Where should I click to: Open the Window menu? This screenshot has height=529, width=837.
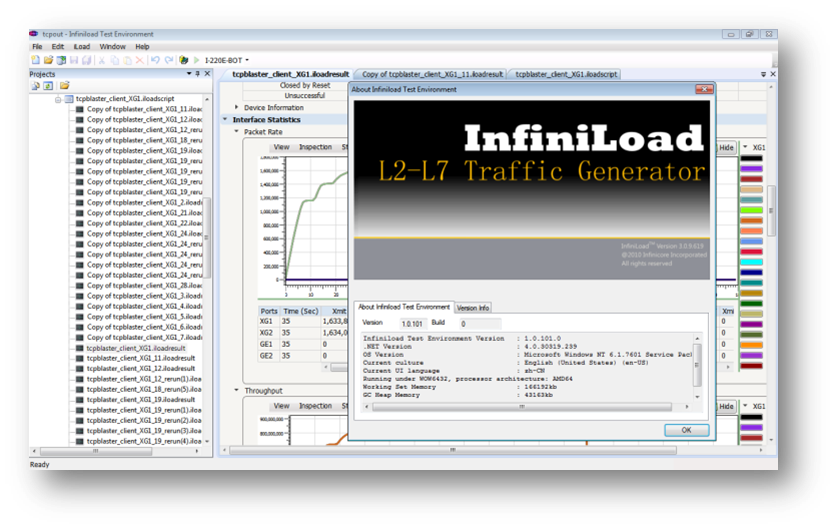tap(112, 47)
